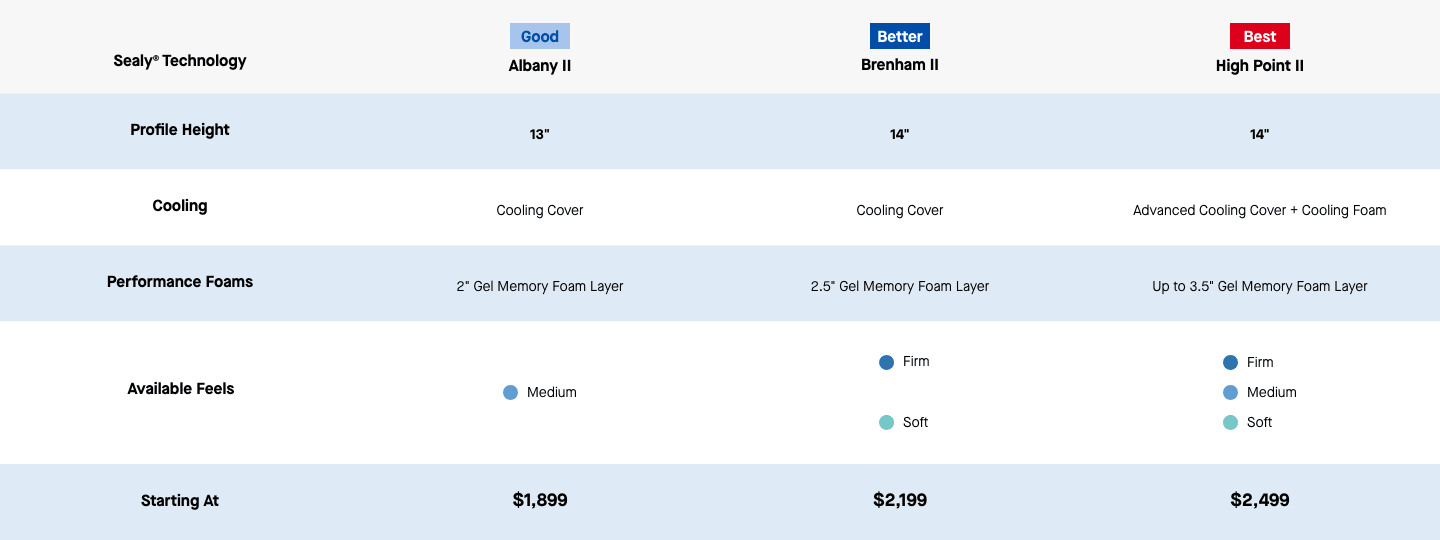Click the Good badge above Albany II
The height and width of the screenshot is (540, 1440).
[540, 36]
